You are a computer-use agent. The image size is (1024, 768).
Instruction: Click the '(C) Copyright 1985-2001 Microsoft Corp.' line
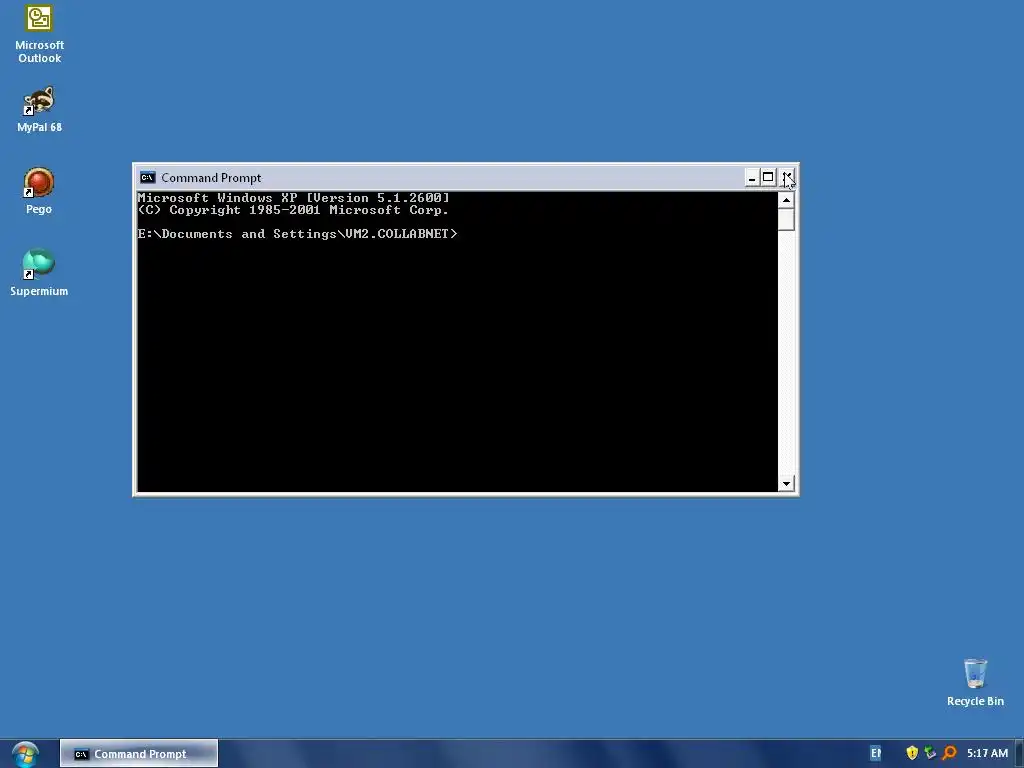(293, 210)
